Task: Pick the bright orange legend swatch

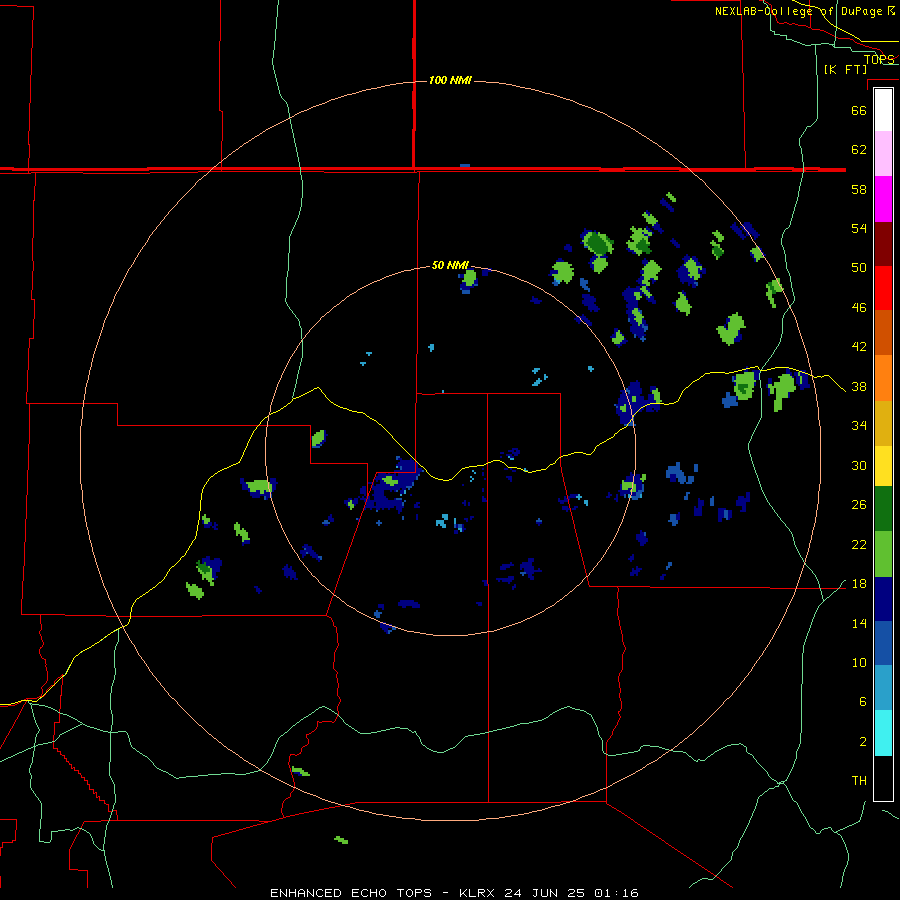Action: tap(883, 378)
